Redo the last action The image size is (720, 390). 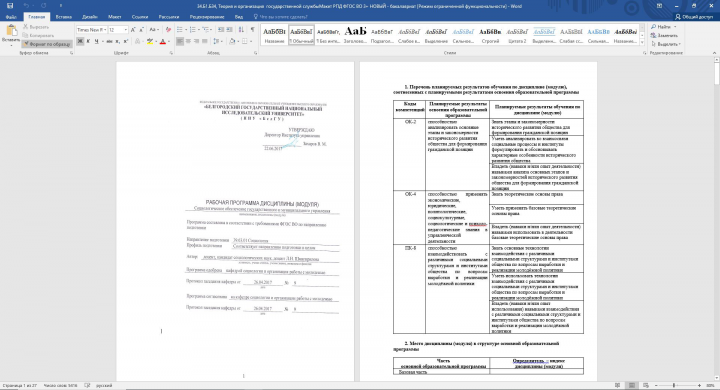pyautogui.click(x=44, y=6)
